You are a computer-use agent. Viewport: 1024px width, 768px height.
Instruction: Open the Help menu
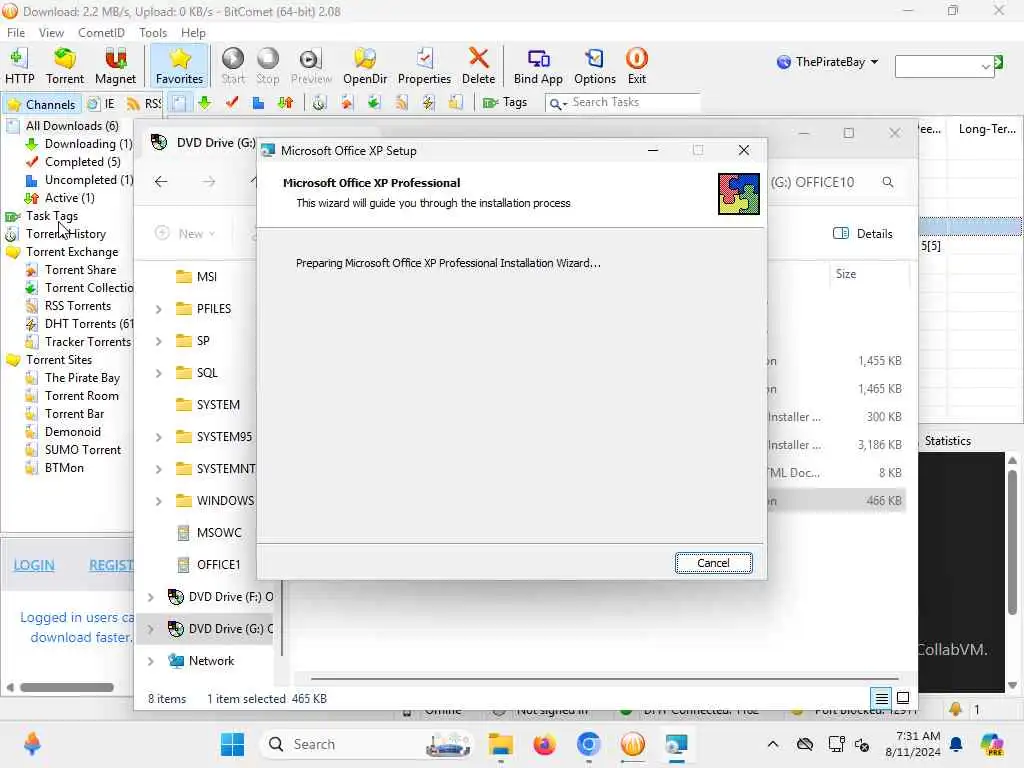193,33
